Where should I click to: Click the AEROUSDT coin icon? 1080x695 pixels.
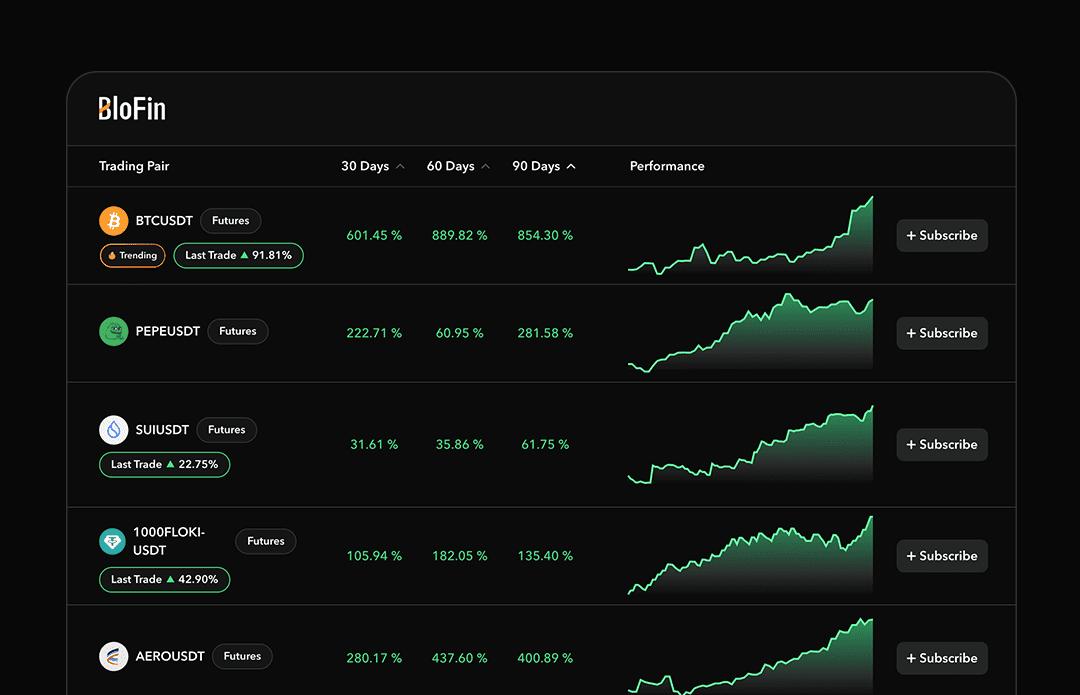(x=113, y=656)
